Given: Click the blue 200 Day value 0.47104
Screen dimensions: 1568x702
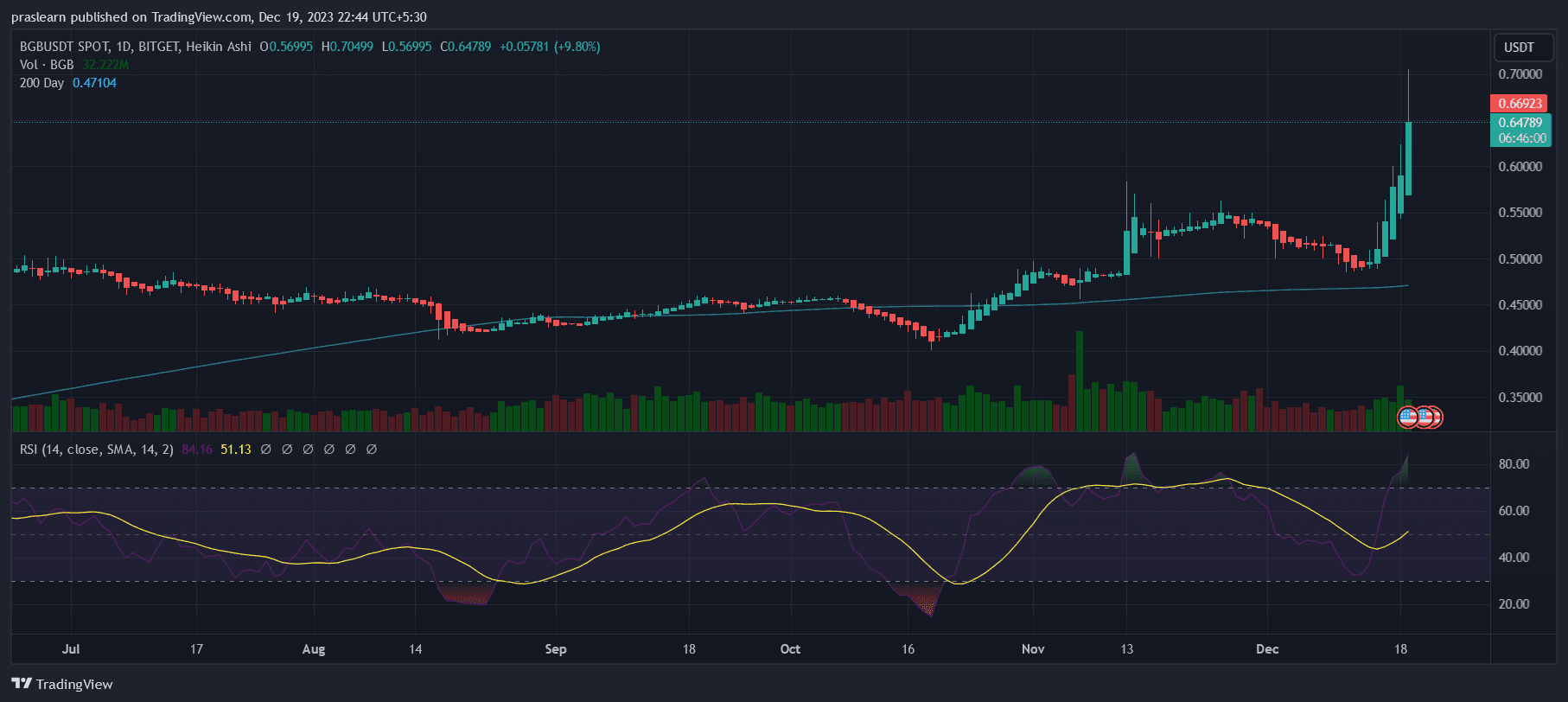Looking at the screenshot, I should point(94,83).
